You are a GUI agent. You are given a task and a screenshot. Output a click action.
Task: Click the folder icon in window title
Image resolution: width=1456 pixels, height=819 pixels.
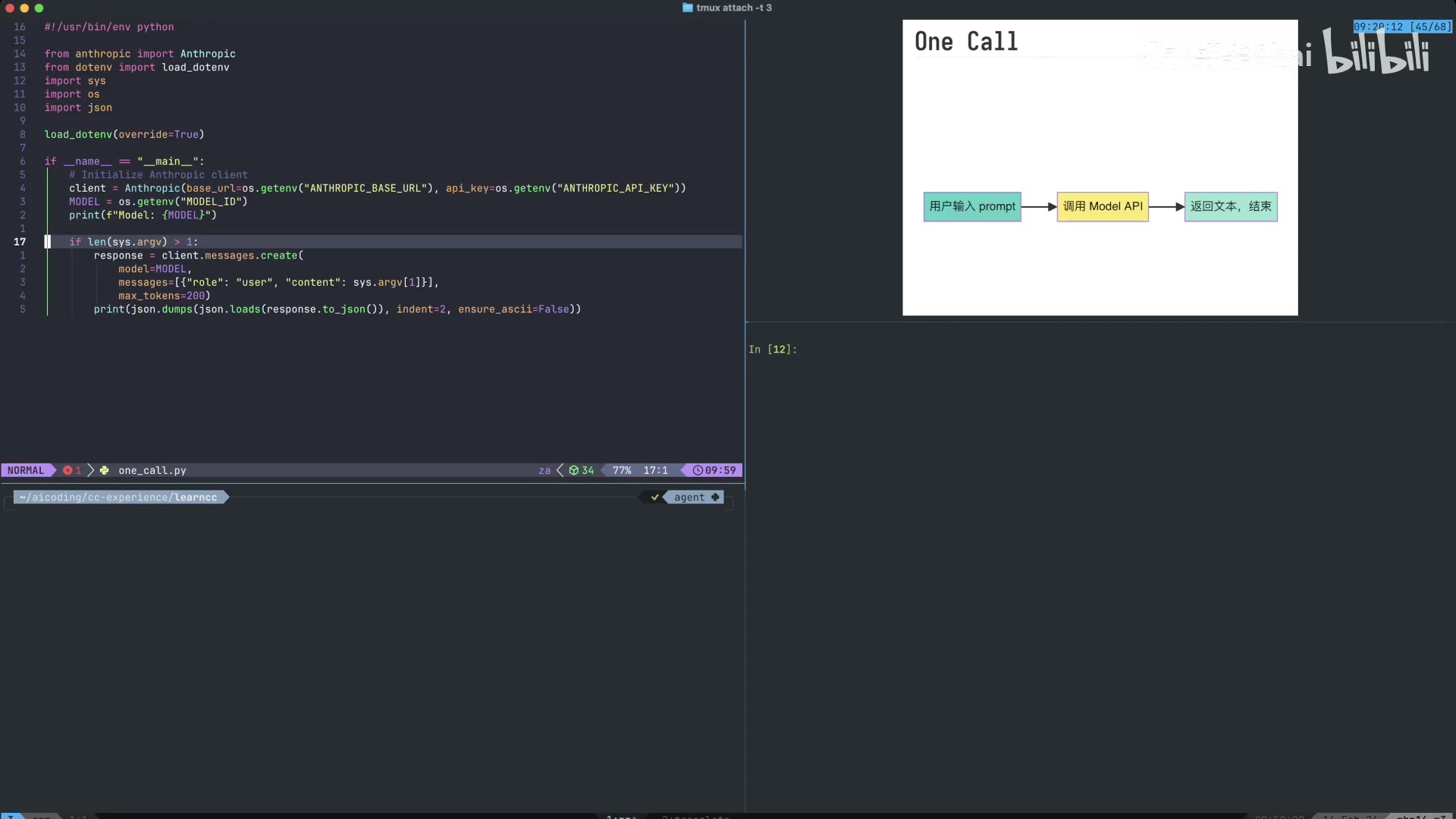tap(687, 8)
